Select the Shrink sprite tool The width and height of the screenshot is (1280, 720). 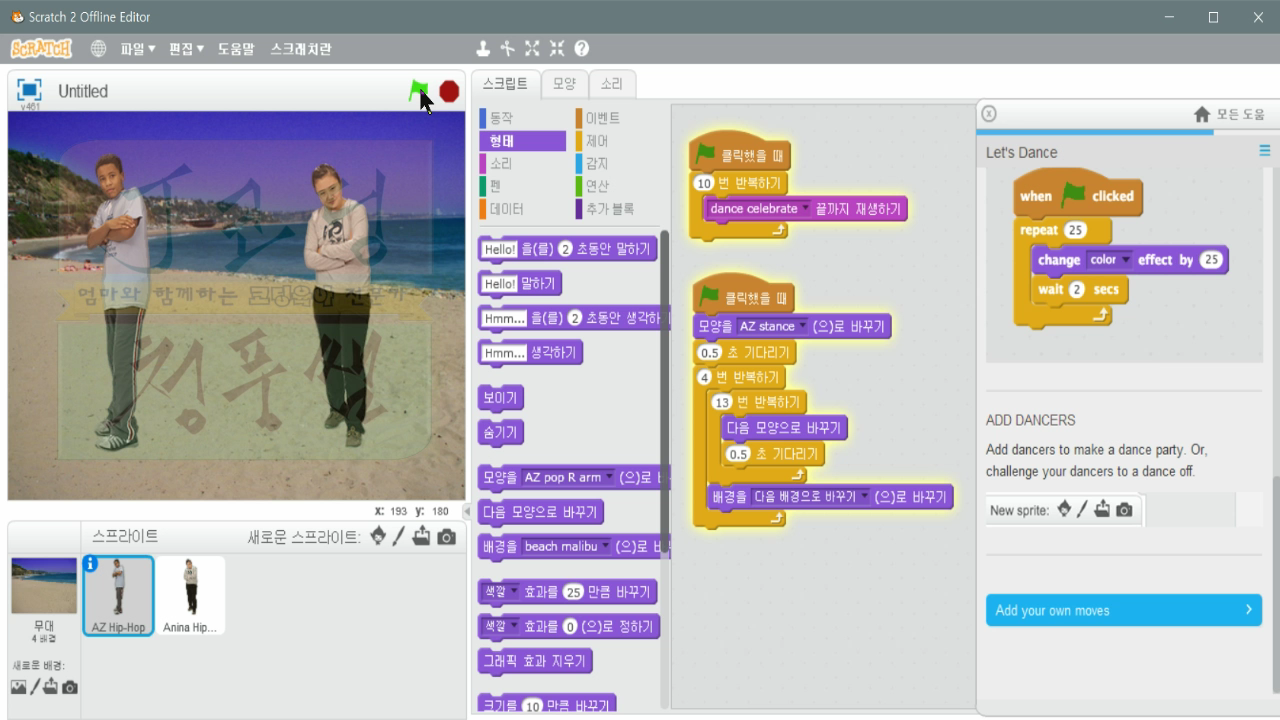[x=557, y=49]
